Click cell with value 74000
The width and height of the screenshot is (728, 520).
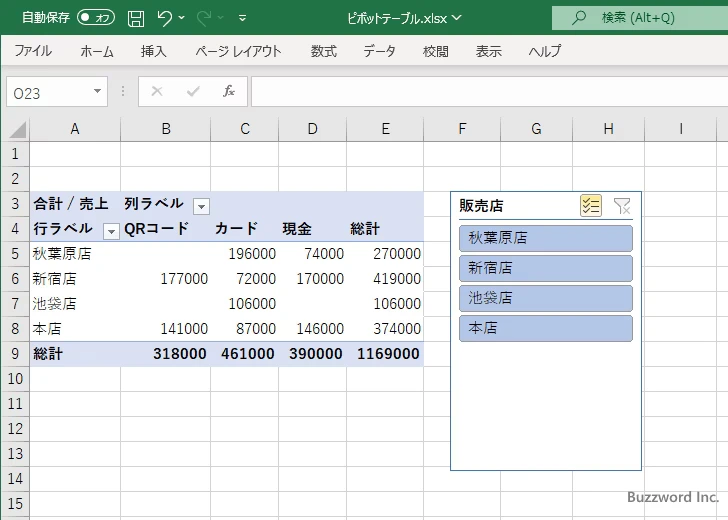(x=312, y=254)
